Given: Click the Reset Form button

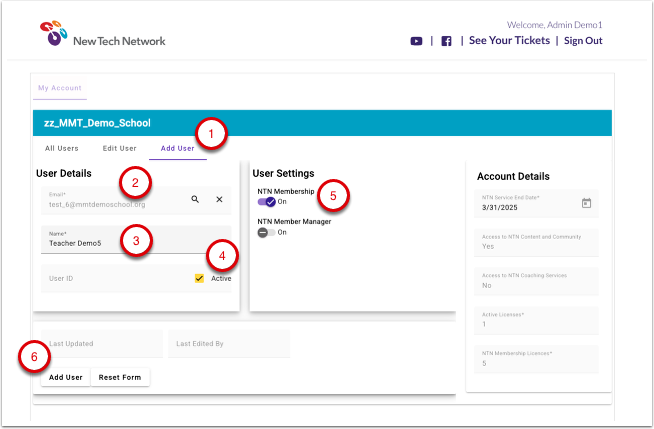Looking at the screenshot, I should [x=121, y=377].
